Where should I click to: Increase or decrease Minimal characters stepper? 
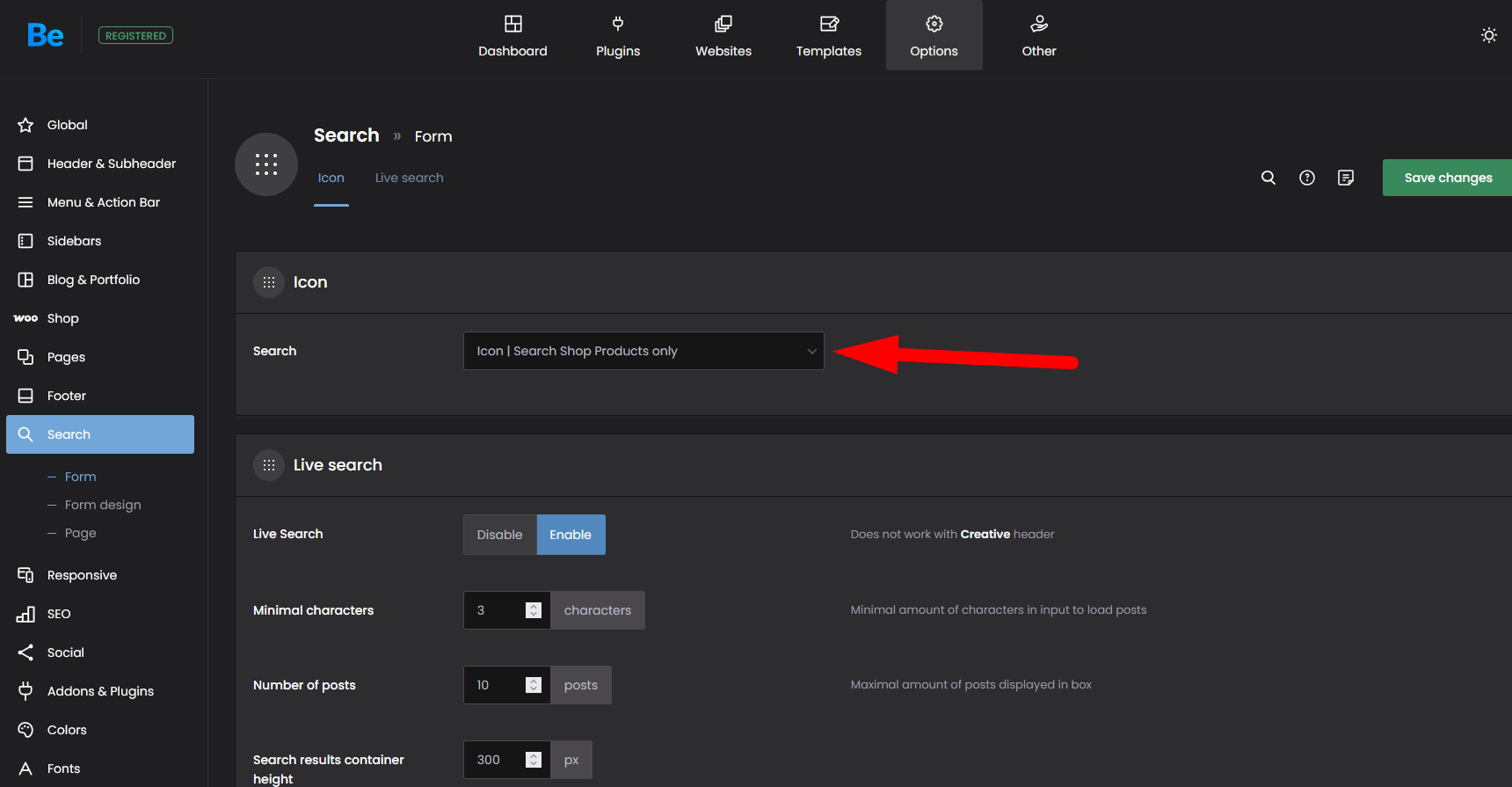point(533,610)
